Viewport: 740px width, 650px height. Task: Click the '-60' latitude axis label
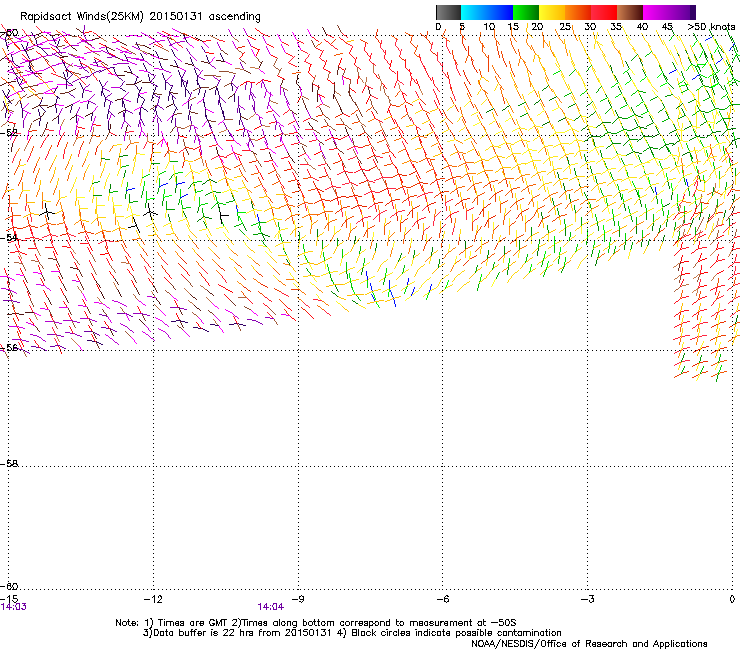[x=9, y=586]
